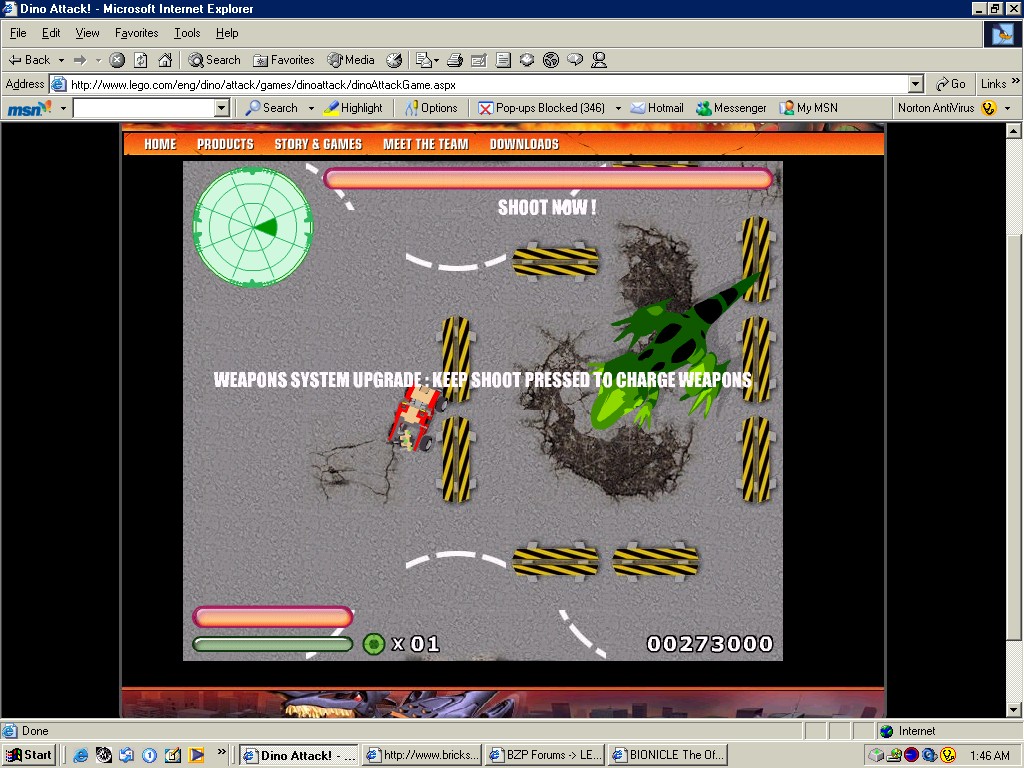
Task: Open the File menu
Action: (x=18, y=33)
